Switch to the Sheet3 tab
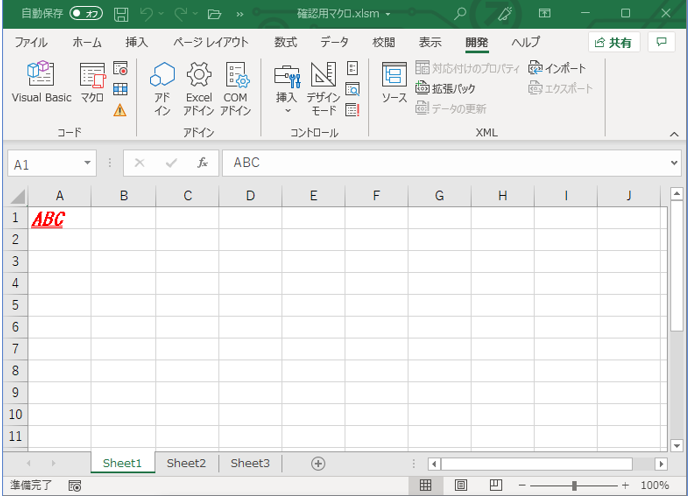This screenshot has height=496, width=688. (250, 463)
